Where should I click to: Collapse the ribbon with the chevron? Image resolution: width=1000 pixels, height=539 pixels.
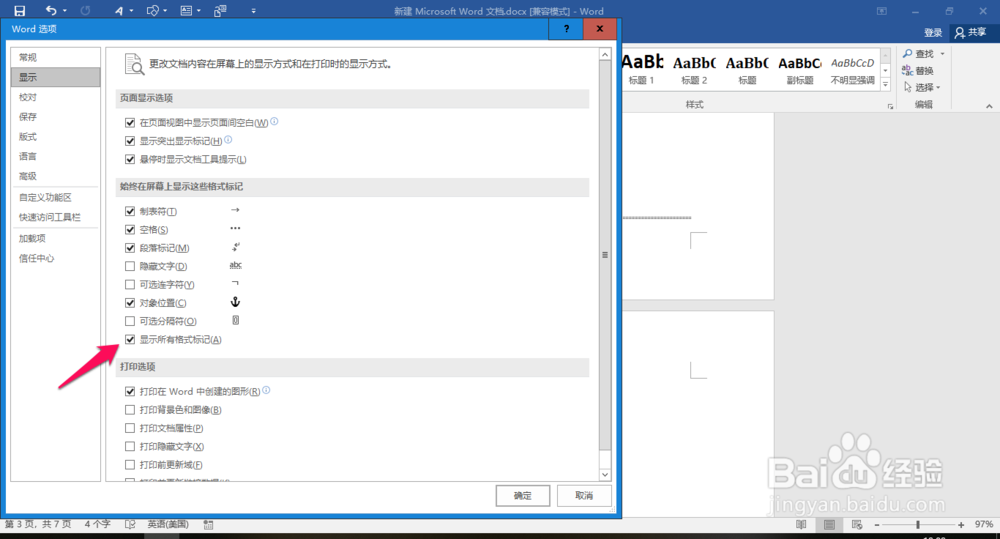(989, 106)
